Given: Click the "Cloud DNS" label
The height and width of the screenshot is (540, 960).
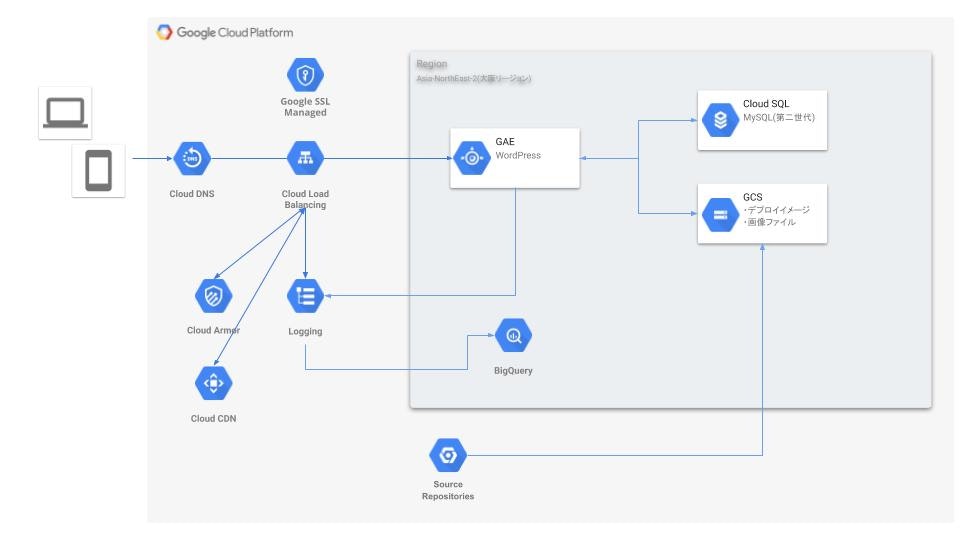Looking at the screenshot, I should pyautogui.click(x=192, y=193).
